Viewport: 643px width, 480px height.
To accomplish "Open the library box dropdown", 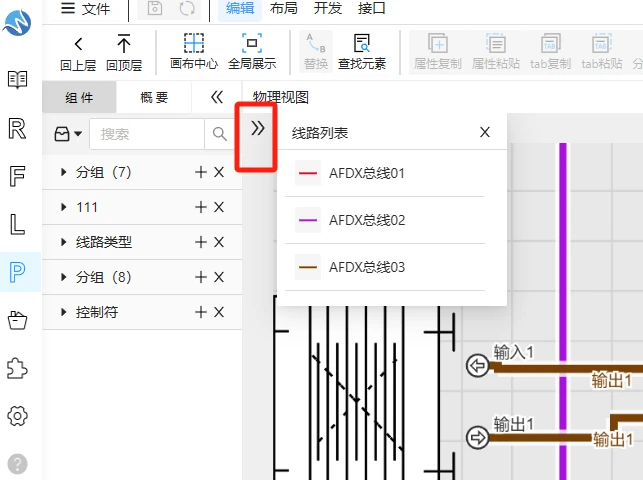I will (68, 134).
